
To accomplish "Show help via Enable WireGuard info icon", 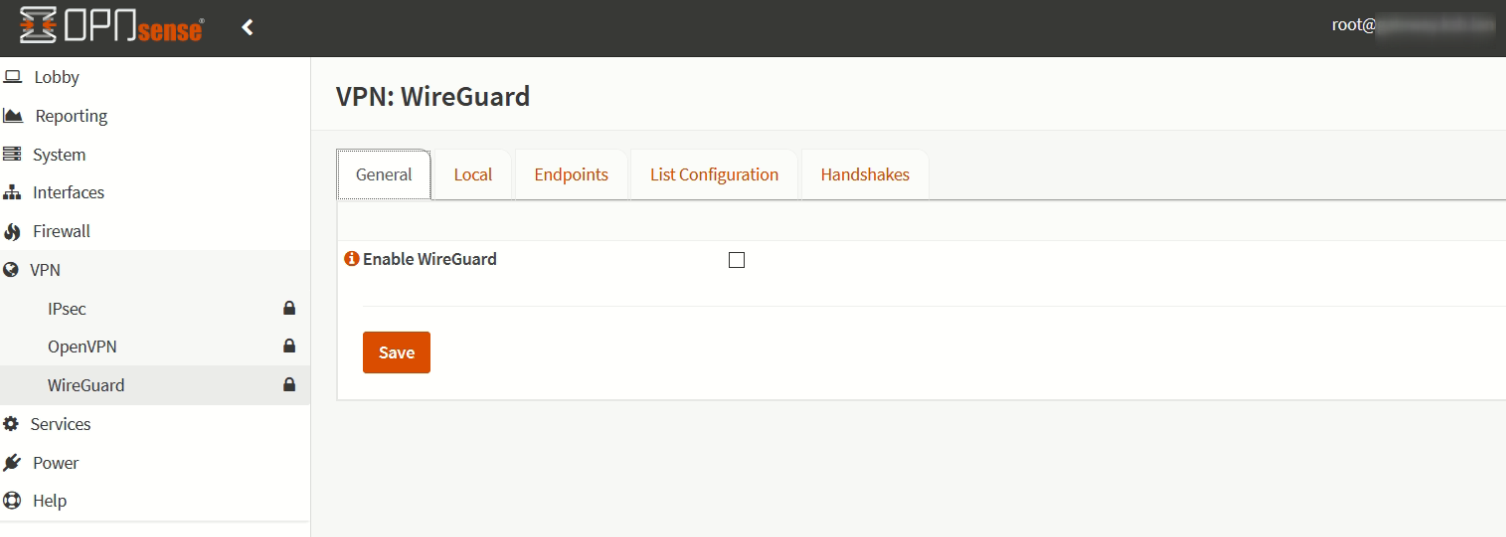I will pyautogui.click(x=351, y=259).
